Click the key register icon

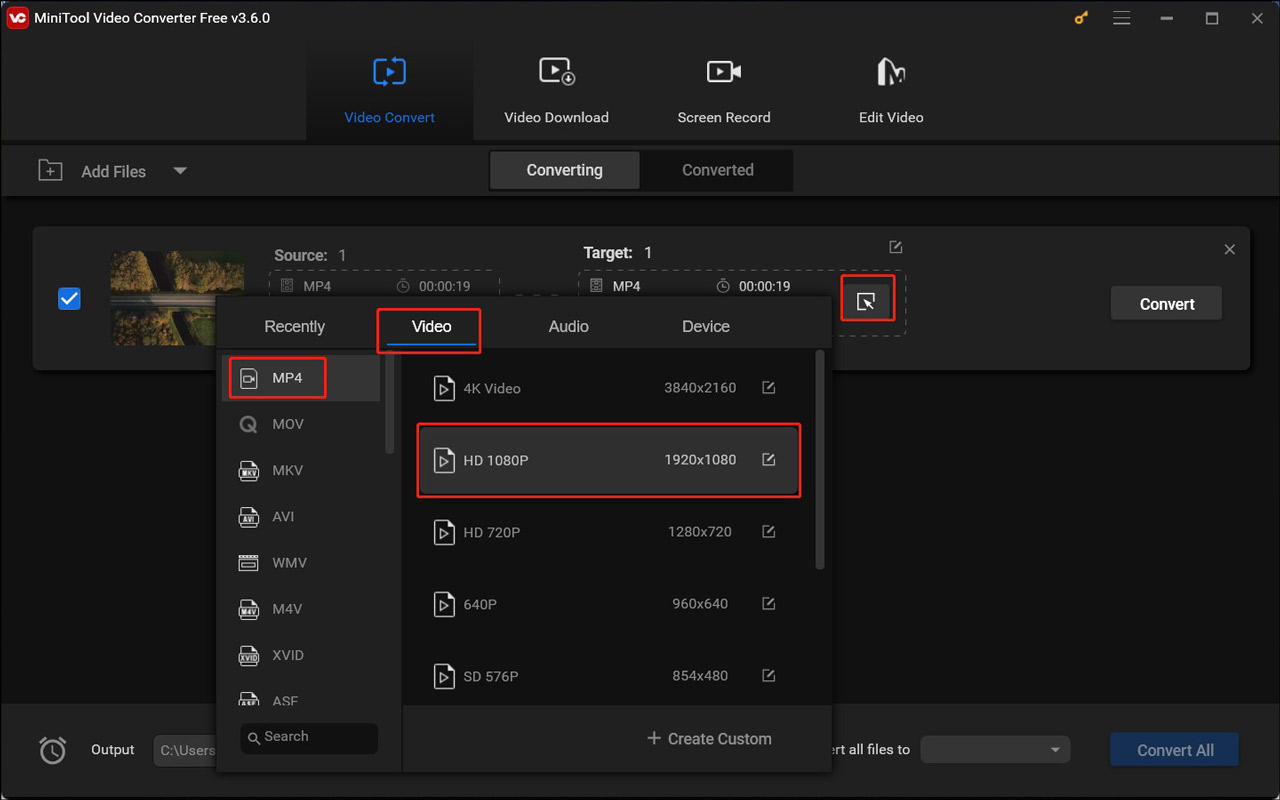pyautogui.click(x=1080, y=18)
